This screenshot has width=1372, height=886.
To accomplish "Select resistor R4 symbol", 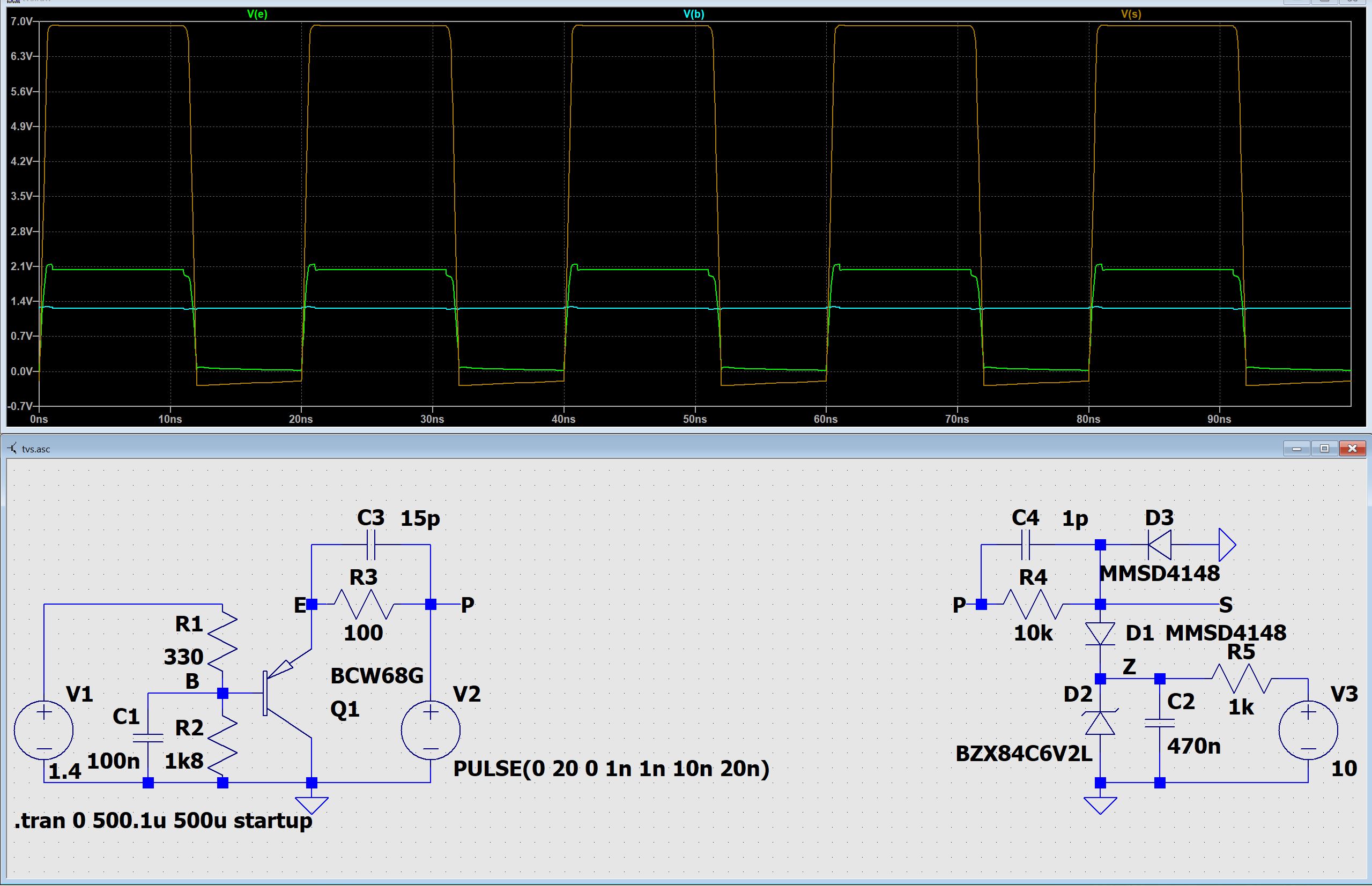I will tap(1033, 604).
